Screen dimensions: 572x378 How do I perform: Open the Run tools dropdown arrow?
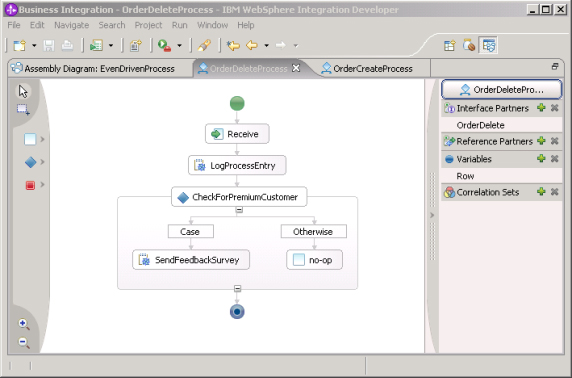pos(179,46)
